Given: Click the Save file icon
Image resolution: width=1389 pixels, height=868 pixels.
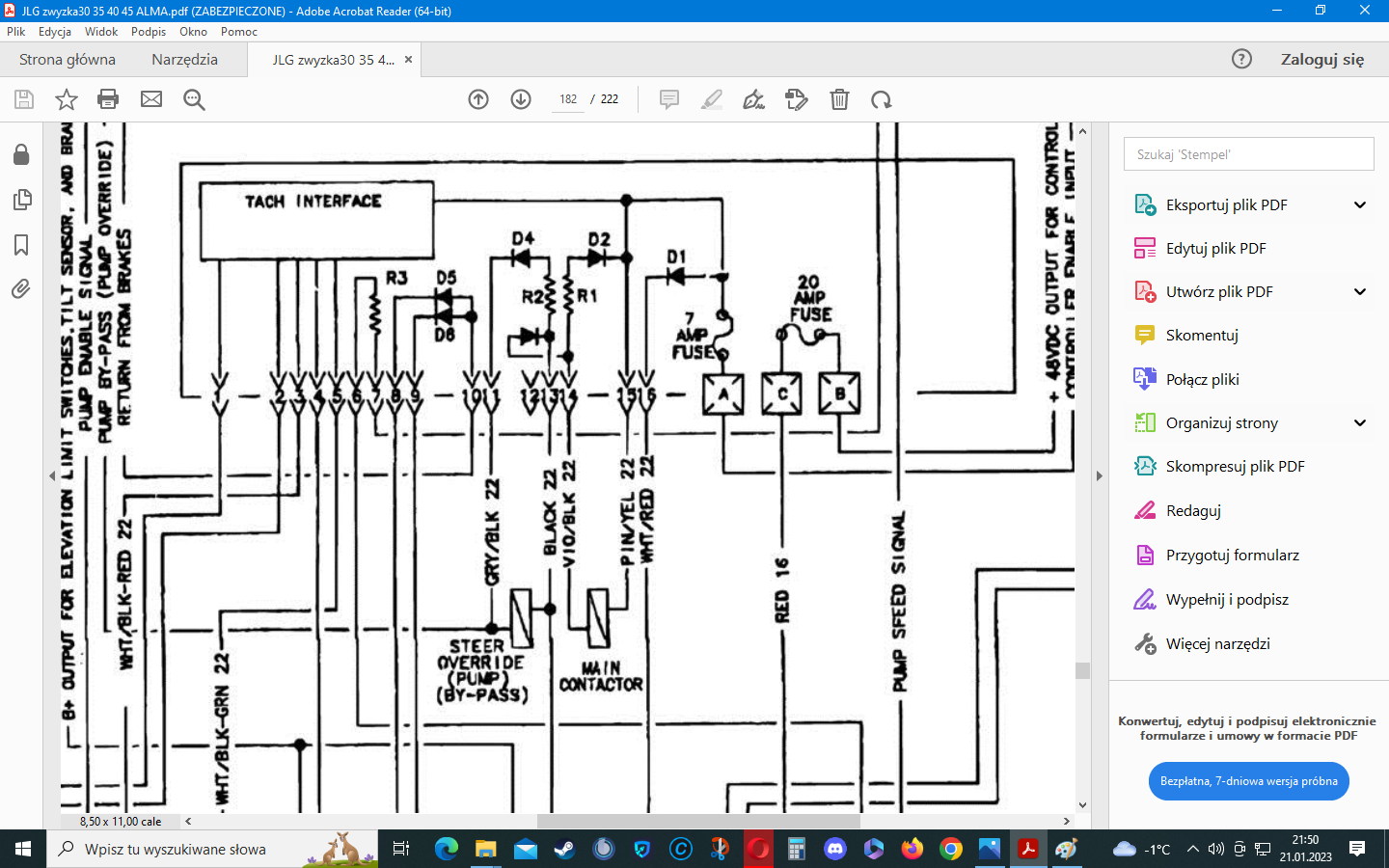Looking at the screenshot, I should coord(24,99).
